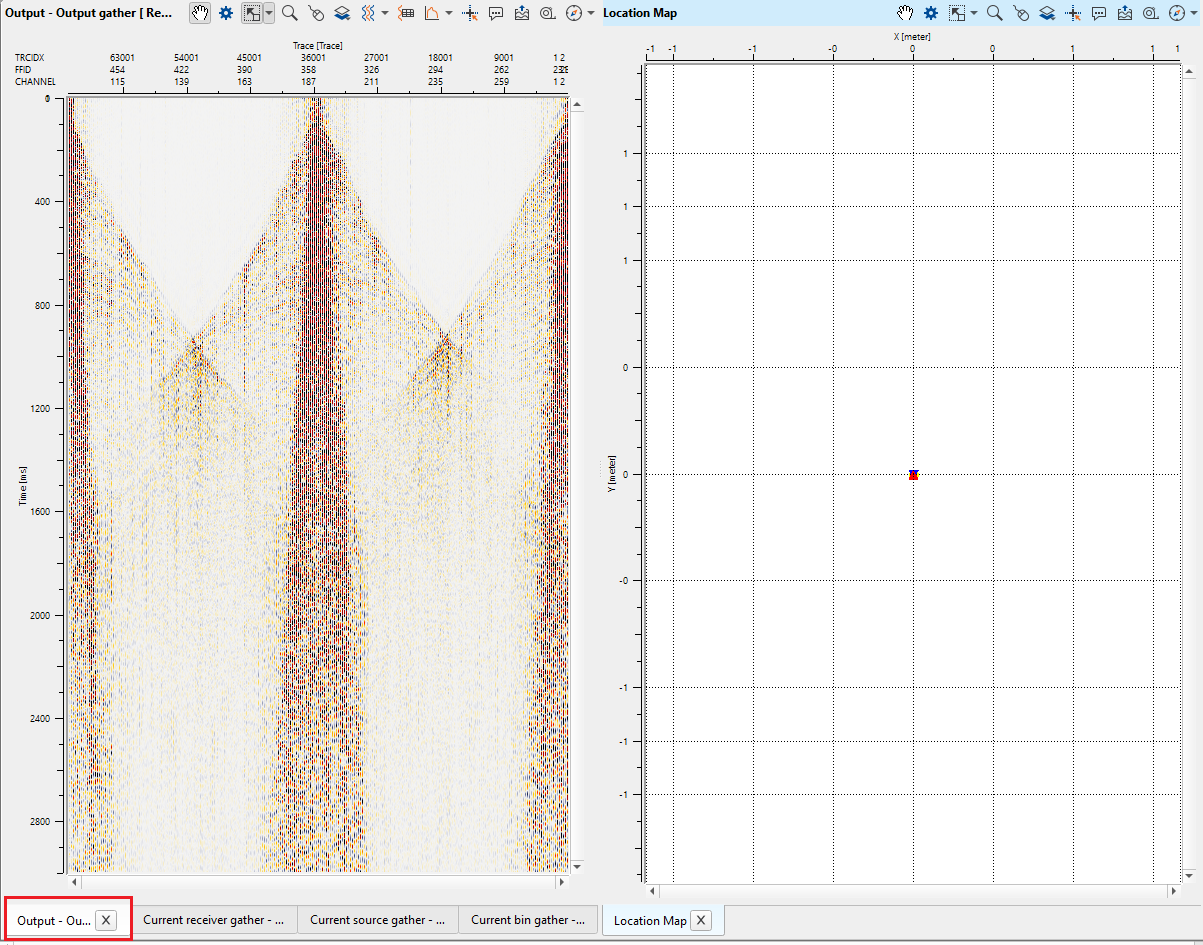The width and height of the screenshot is (1203, 945).
Task: Select measuring tape icon in Output gather toolbar
Action: tap(547, 13)
